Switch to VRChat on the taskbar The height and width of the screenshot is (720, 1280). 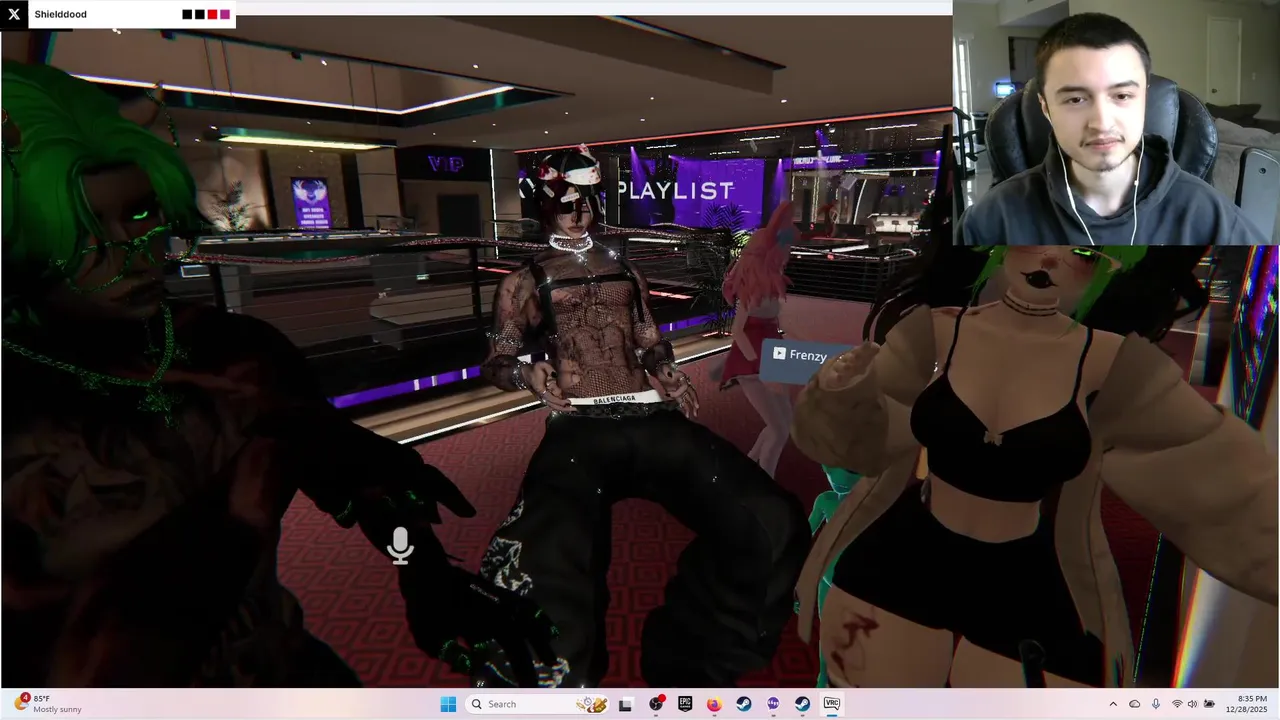[x=831, y=704]
